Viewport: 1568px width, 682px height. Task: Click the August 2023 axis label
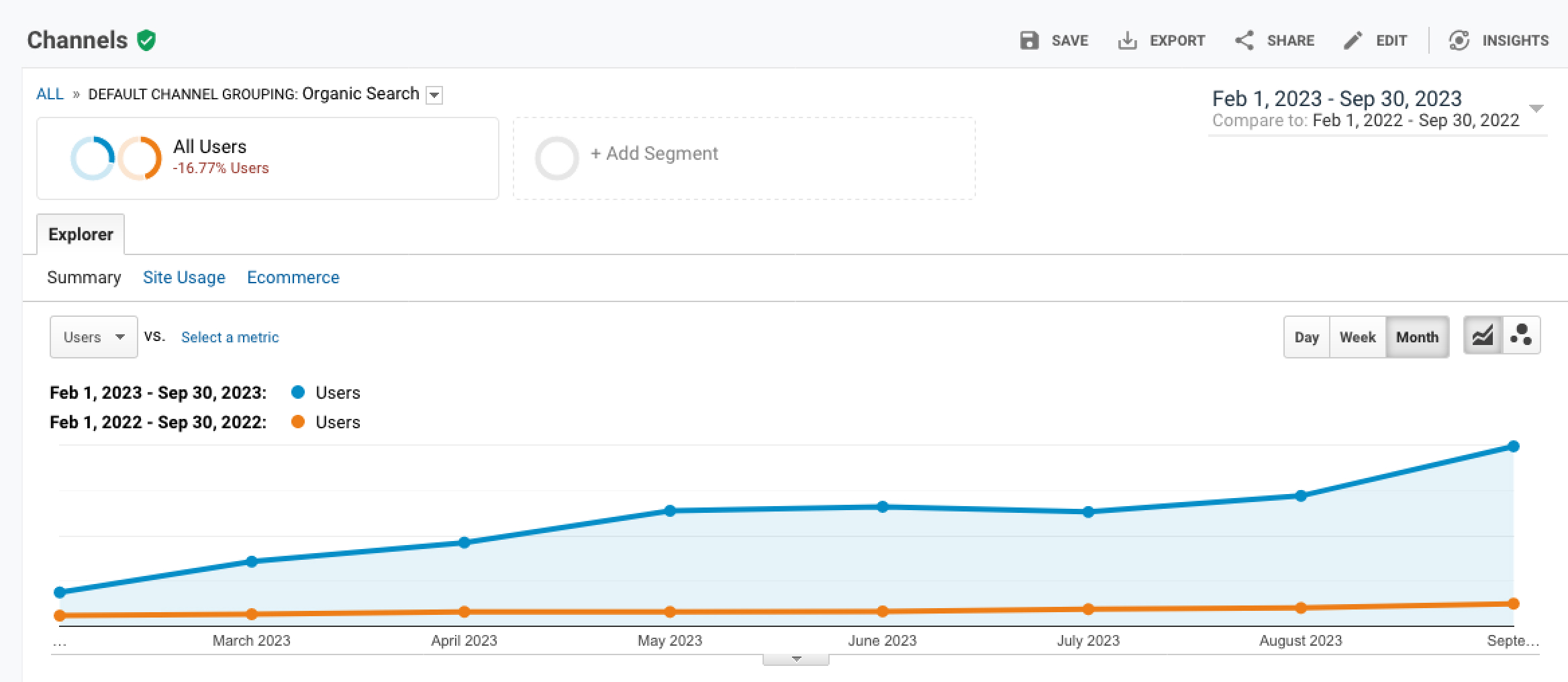click(1301, 640)
